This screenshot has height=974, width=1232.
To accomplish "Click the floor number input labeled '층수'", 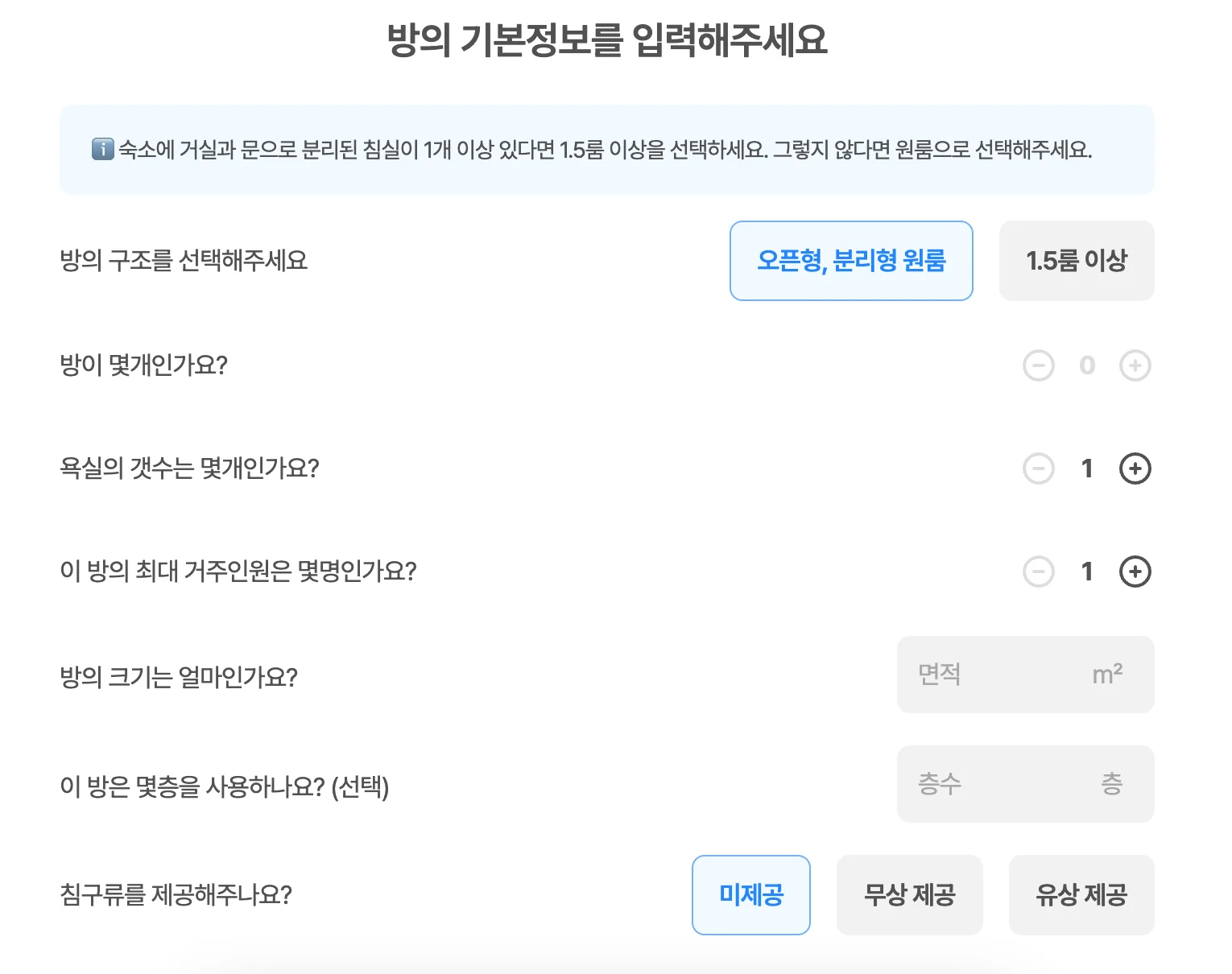I will tap(982, 784).
